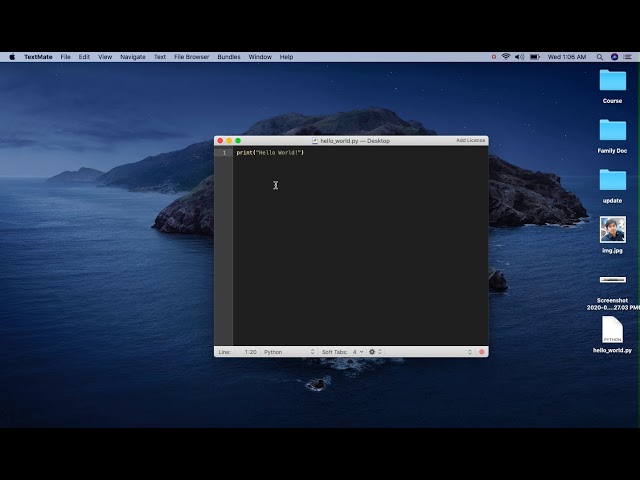Toggle macro recording with the red dot
Viewport: 640px width, 480px height.
[x=482, y=352]
